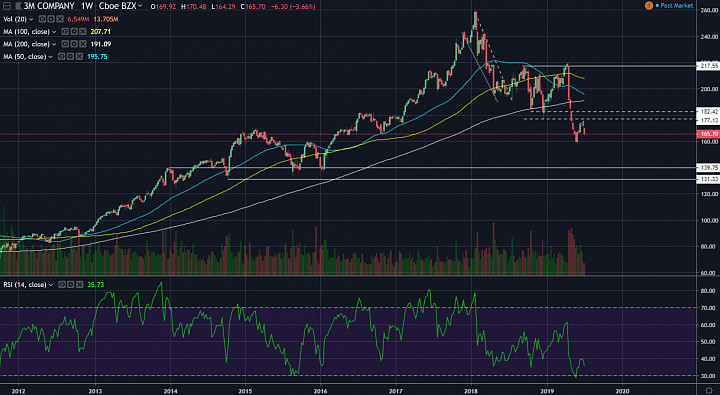This screenshot has width=720, height=395.
Task: Click the red 165.70 current price marker
Action: pyautogui.click(x=709, y=134)
